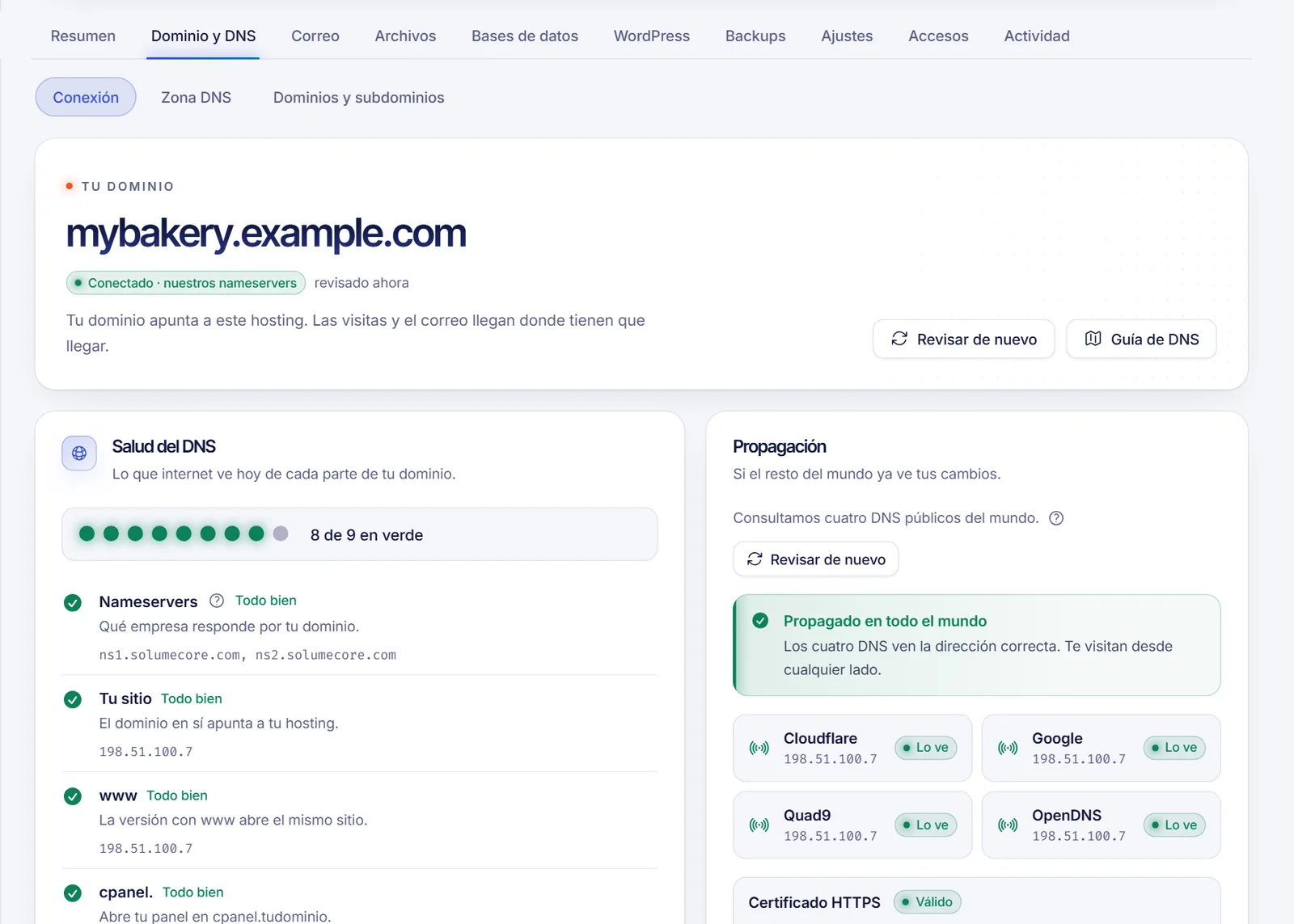Open the Guía de DNS button

click(1141, 339)
